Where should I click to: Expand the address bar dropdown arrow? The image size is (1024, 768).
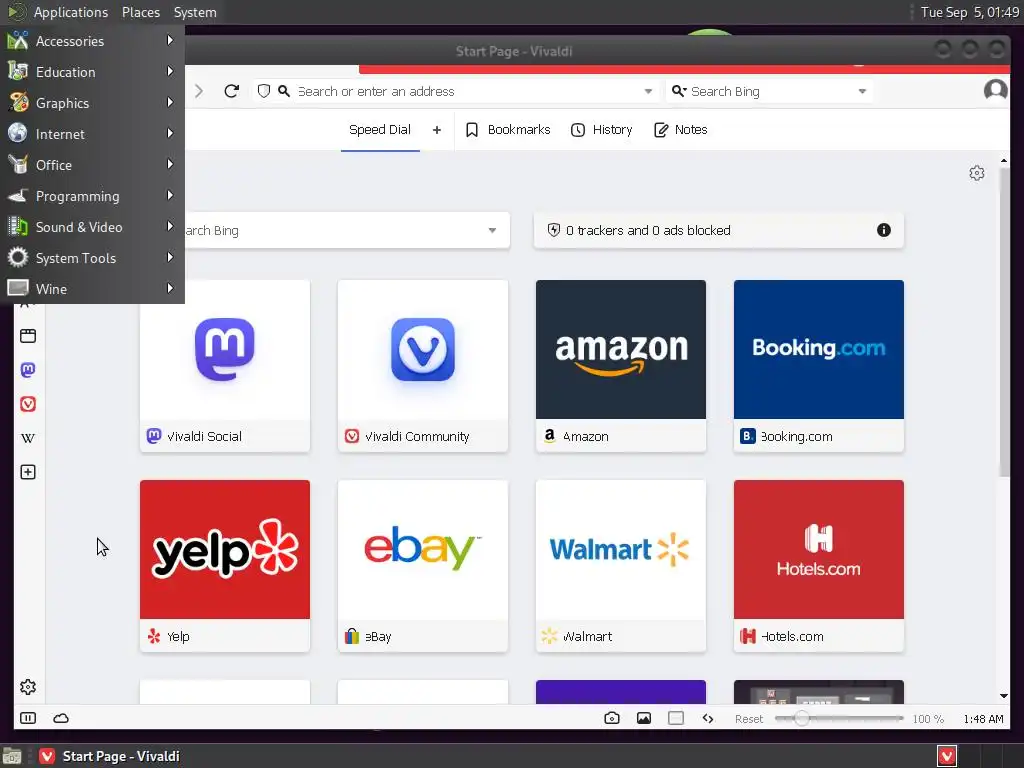pos(648,91)
